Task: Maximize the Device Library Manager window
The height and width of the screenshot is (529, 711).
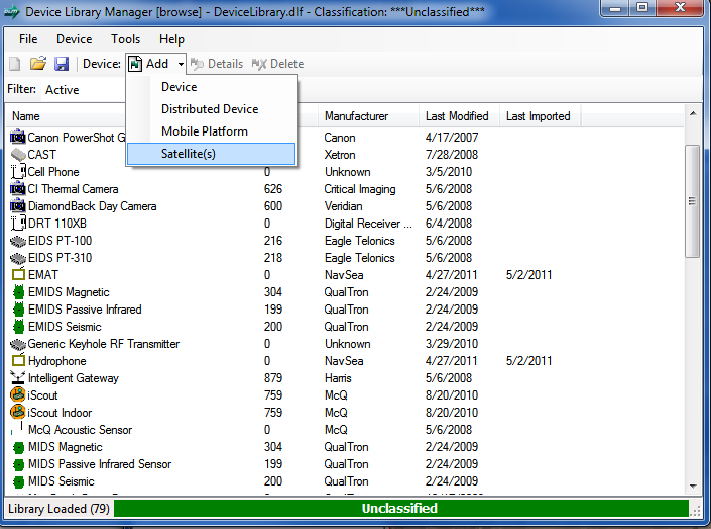Action: pyautogui.click(x=643, y=8)
